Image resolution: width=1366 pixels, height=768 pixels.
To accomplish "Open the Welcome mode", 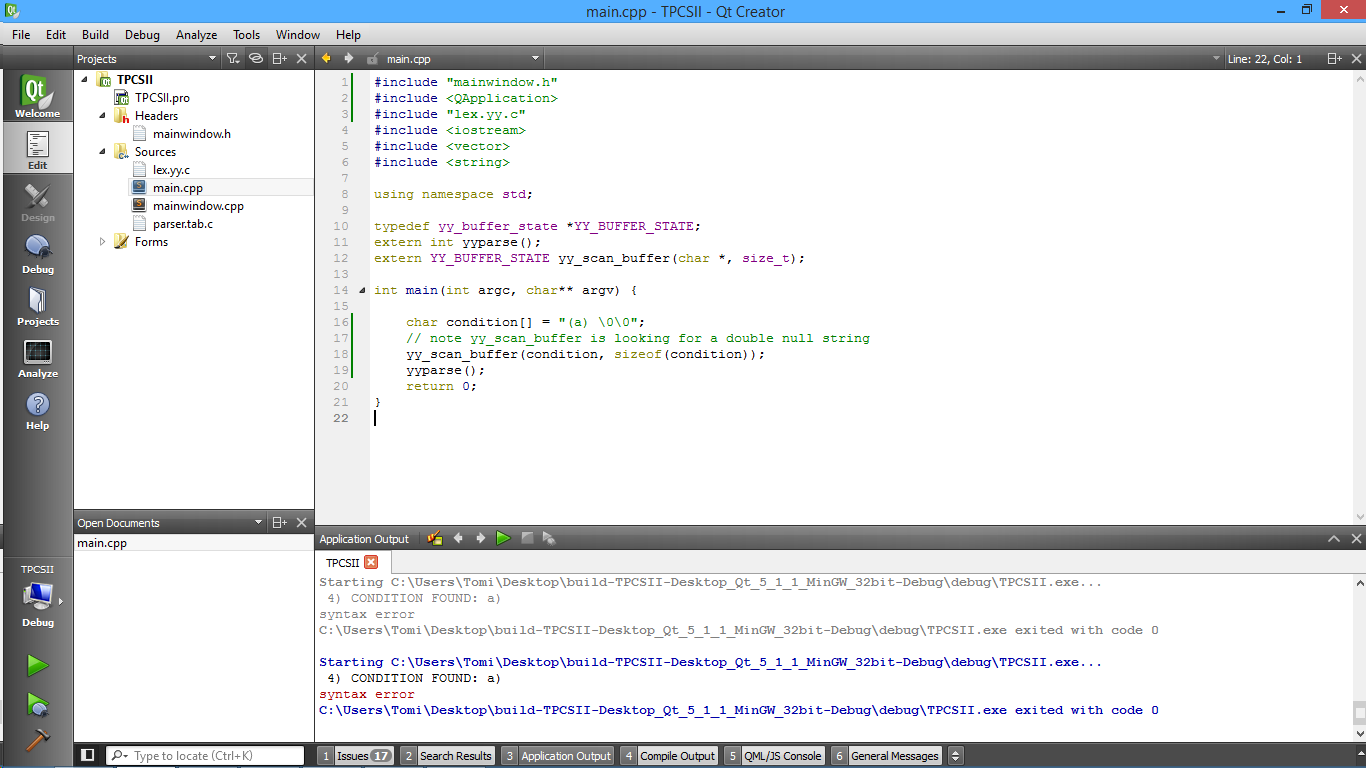I will click(x=37, y=97).
